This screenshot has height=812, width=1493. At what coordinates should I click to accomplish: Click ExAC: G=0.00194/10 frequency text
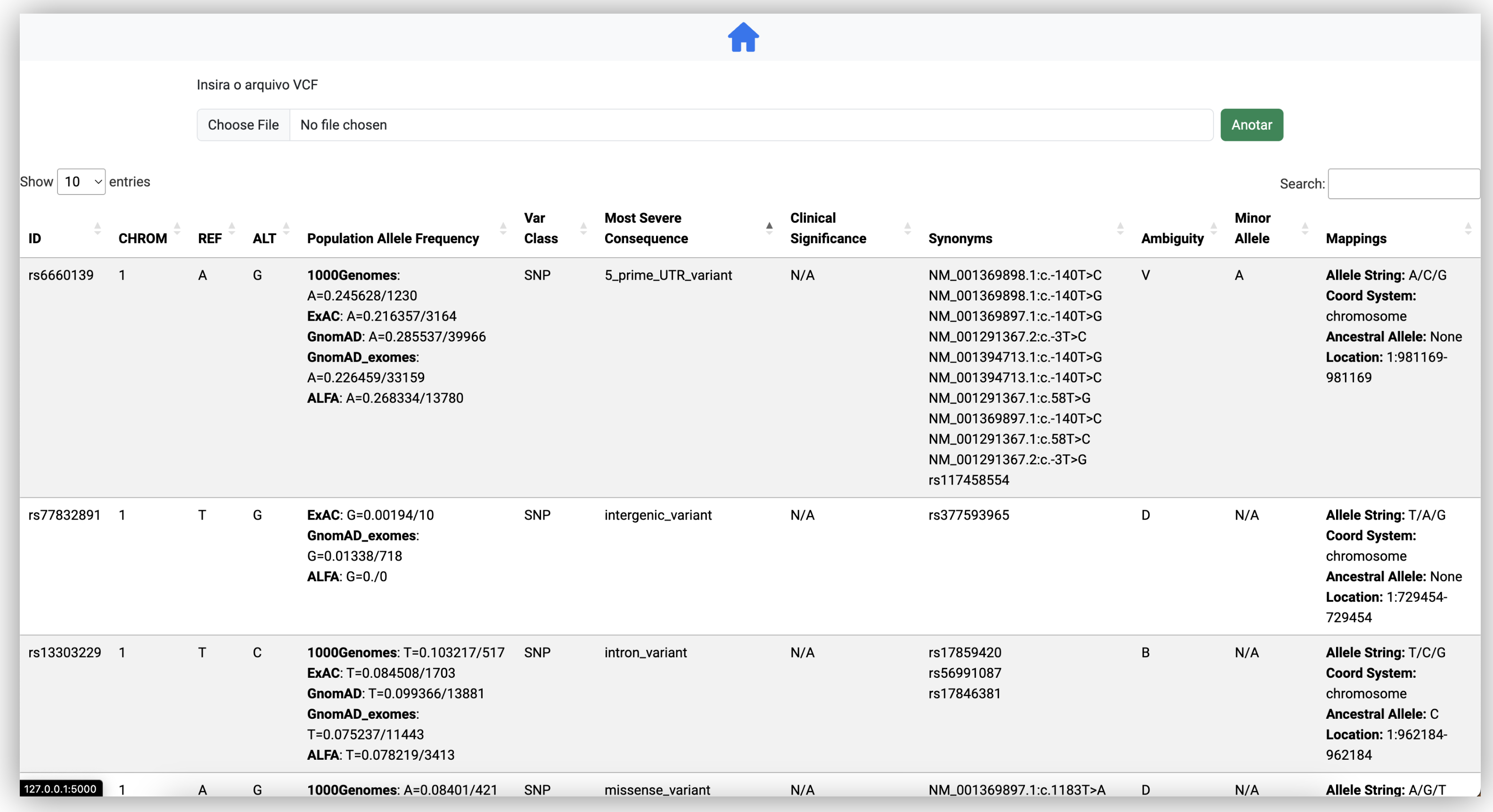pos(370,515)
